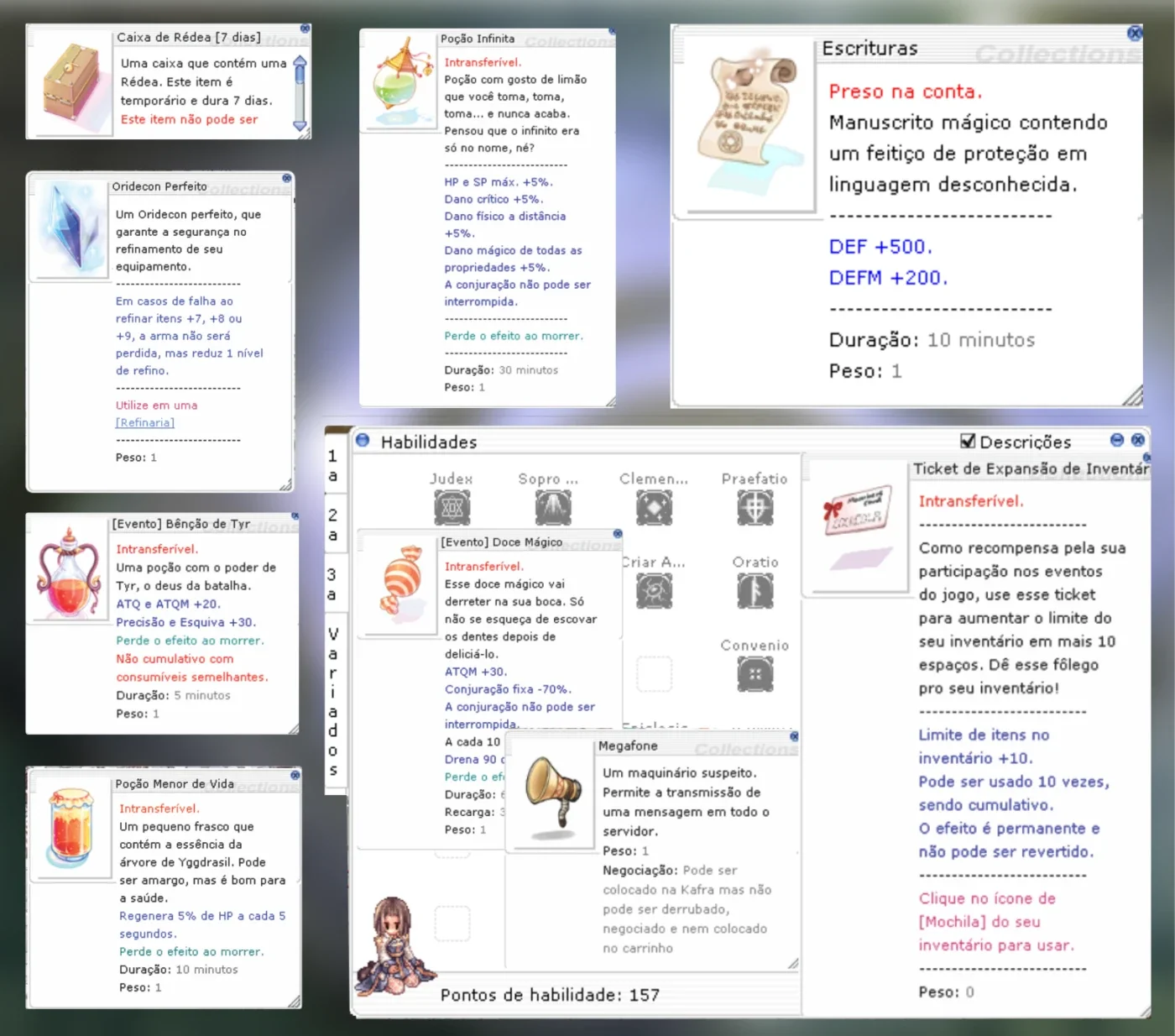Click the 'Caixa de Rédea [7 dias]' title

pos(189,37)
